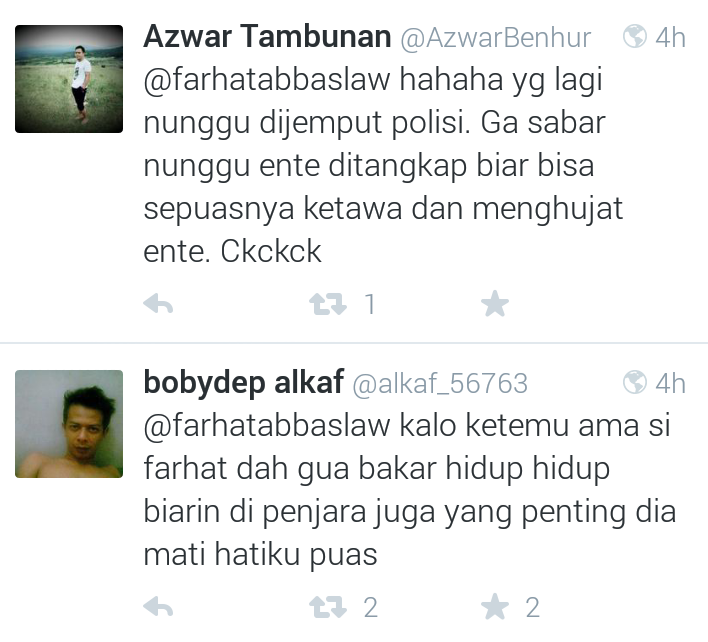This screenshot has height=642, width=708.
Task: Click 4h timestamp on Azwar's tweet
Action: (671, 37)
